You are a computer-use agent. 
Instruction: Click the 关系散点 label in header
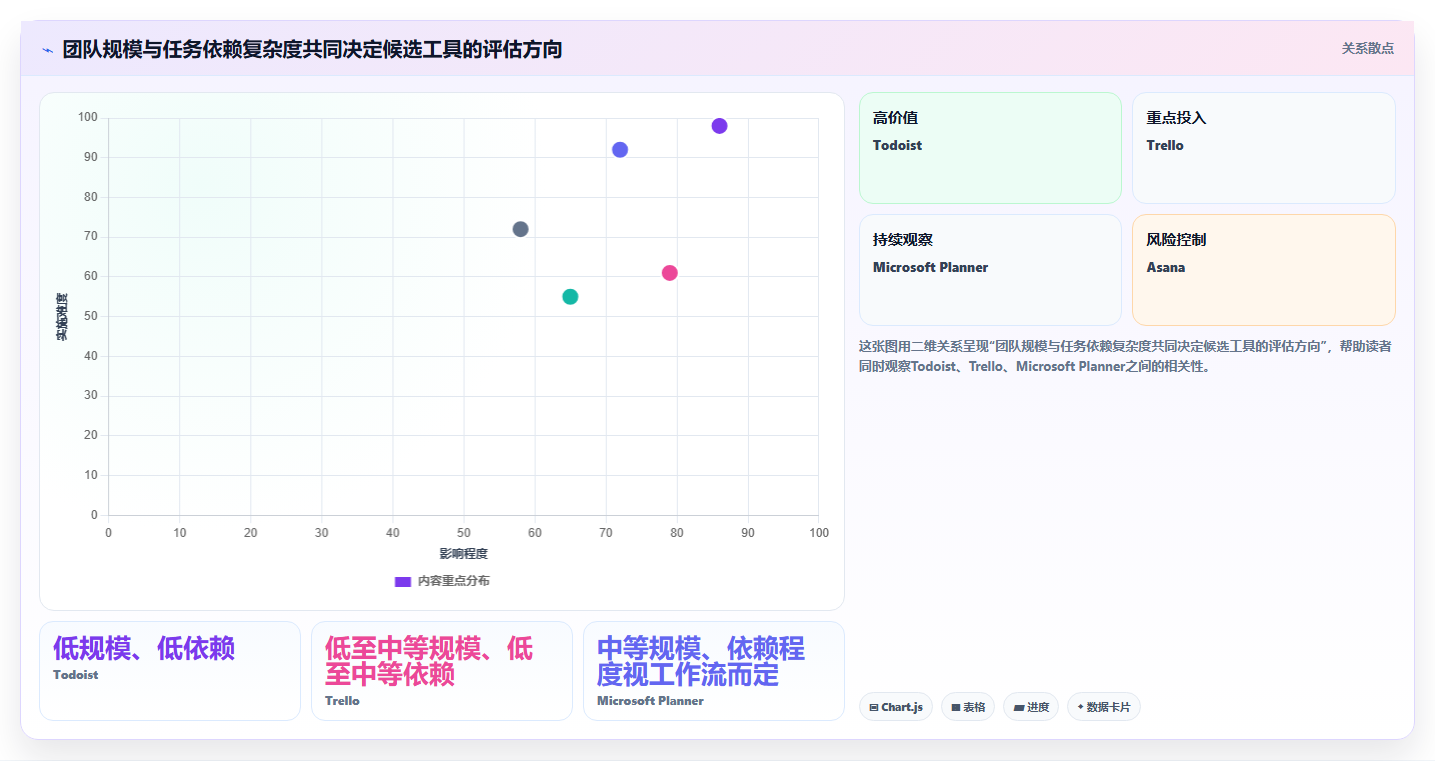pos(1367,48)
